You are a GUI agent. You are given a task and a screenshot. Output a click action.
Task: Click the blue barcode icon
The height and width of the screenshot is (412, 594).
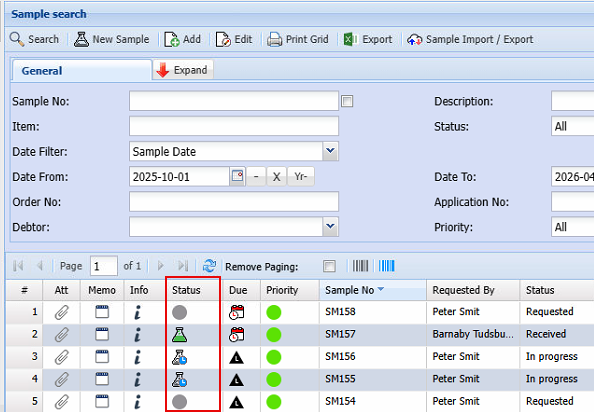[386, 266]
